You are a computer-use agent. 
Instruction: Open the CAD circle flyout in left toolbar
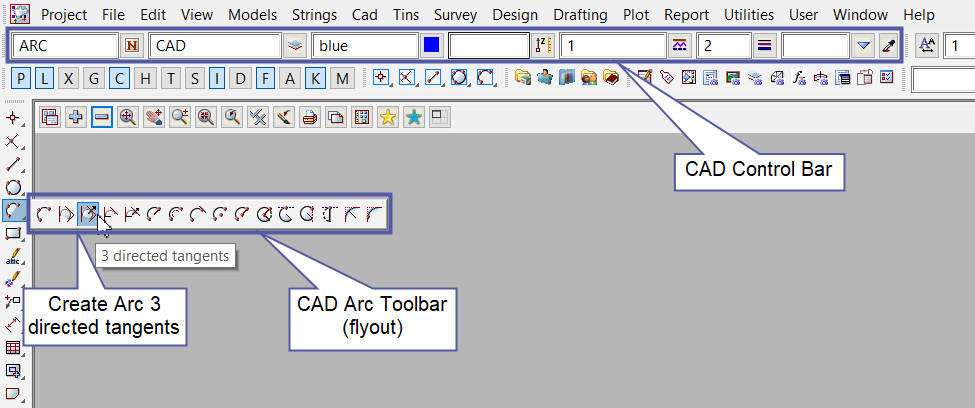(13, 187)
